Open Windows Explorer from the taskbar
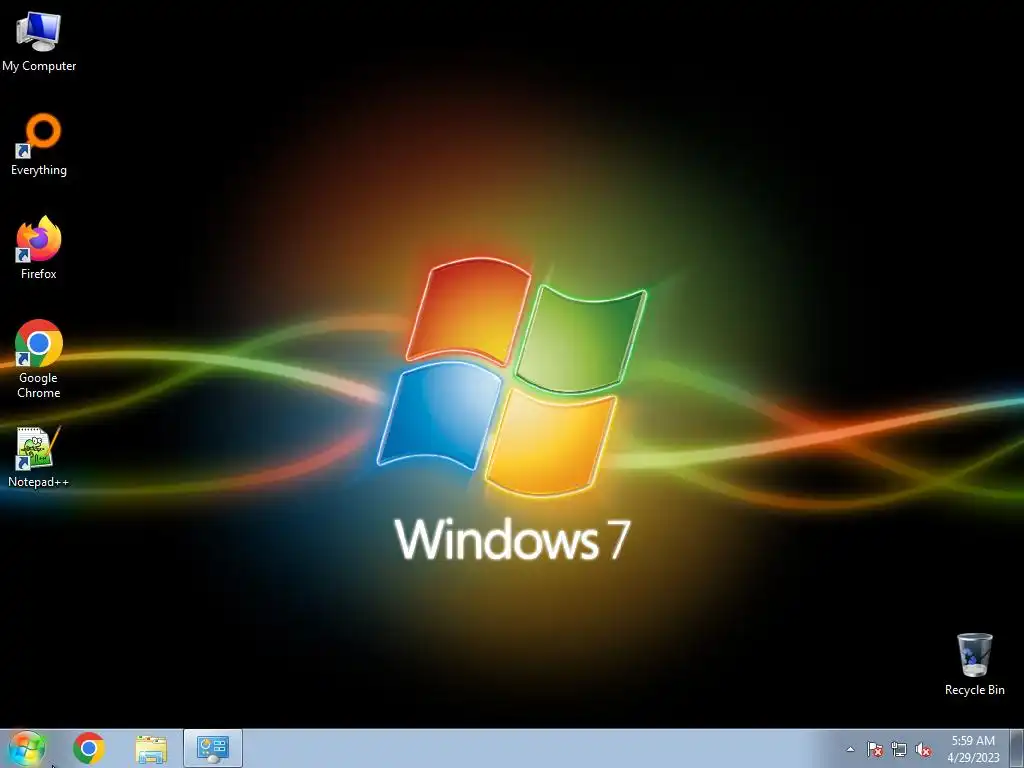Viewport: 1024px width, 768px height. tap(151, 749)
